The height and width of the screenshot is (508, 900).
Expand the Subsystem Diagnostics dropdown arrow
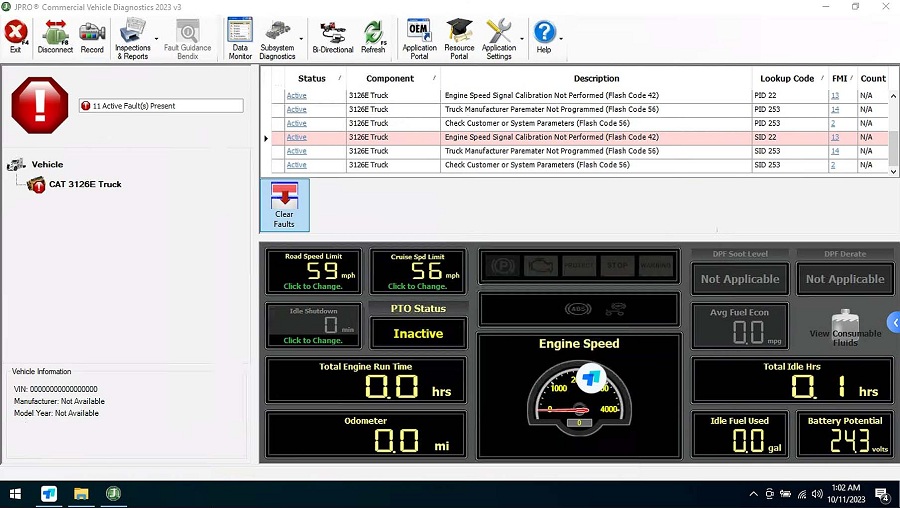tap(301, 39)
